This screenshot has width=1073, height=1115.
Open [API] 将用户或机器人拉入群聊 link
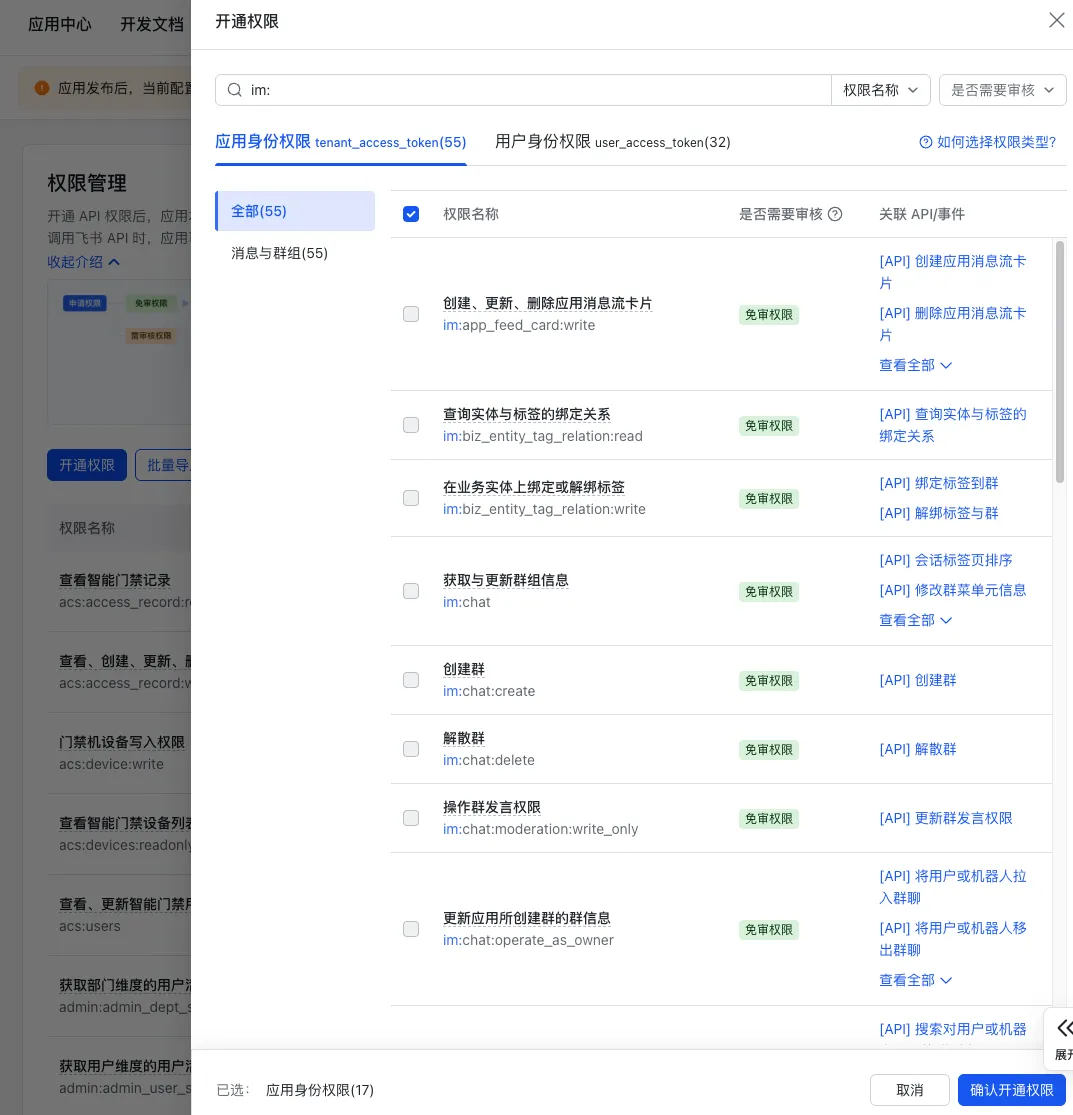point(953,887)
